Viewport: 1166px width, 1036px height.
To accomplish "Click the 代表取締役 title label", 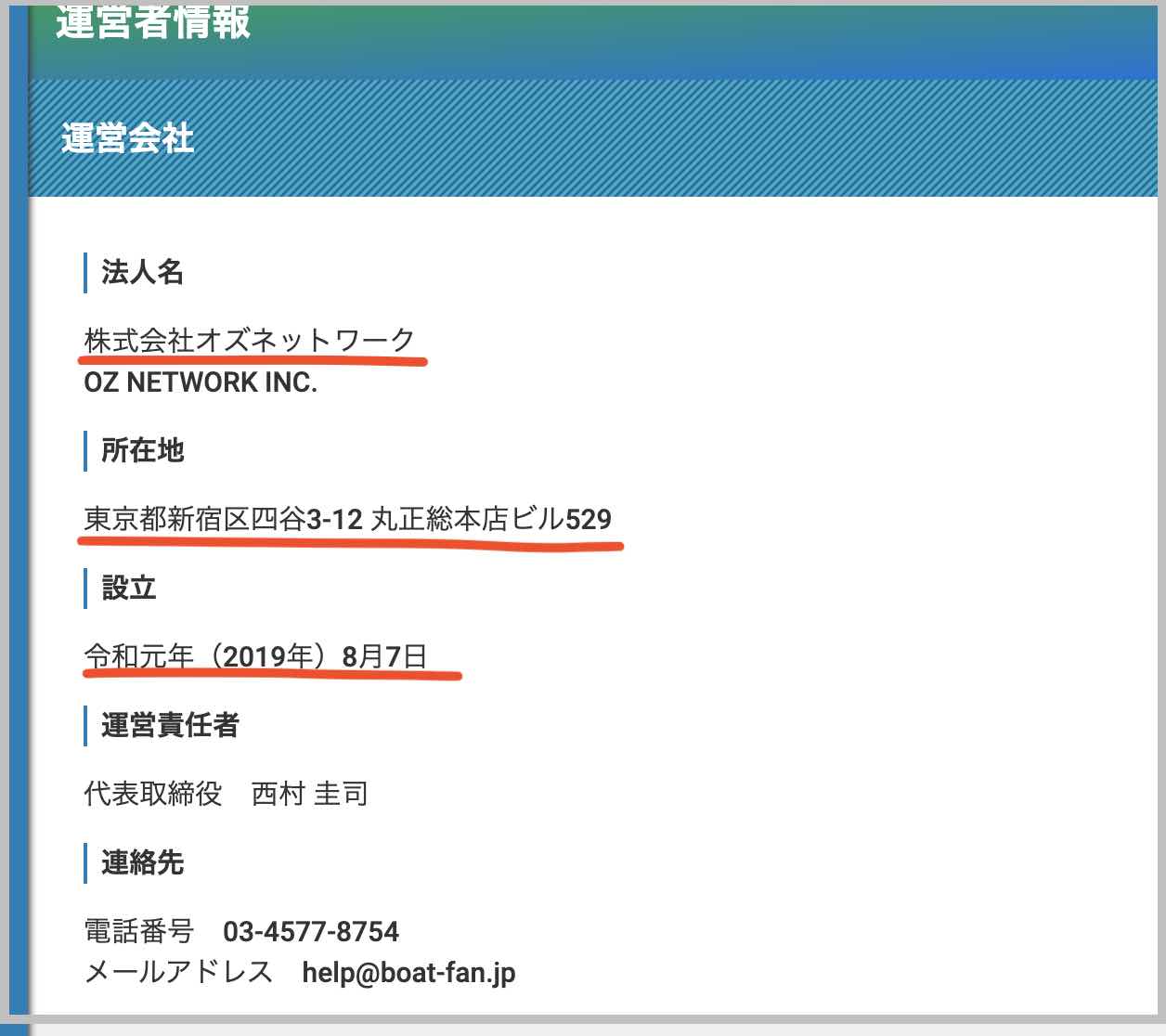I will tap(153, 794).
